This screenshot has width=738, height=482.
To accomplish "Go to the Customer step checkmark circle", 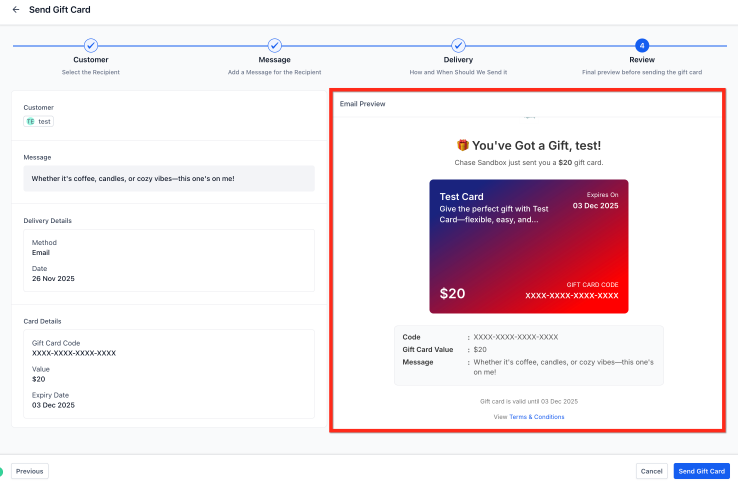I will coord(91,45).
